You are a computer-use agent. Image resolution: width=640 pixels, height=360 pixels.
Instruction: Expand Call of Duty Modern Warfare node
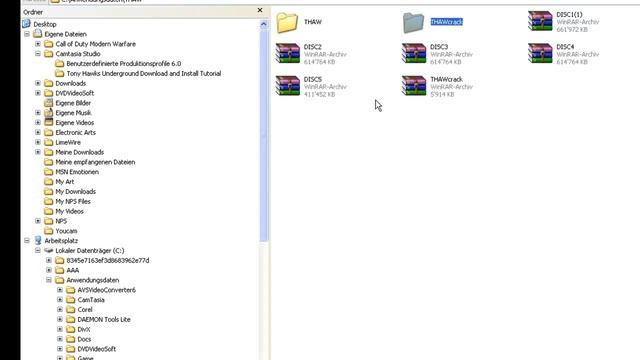click(38, 44)
